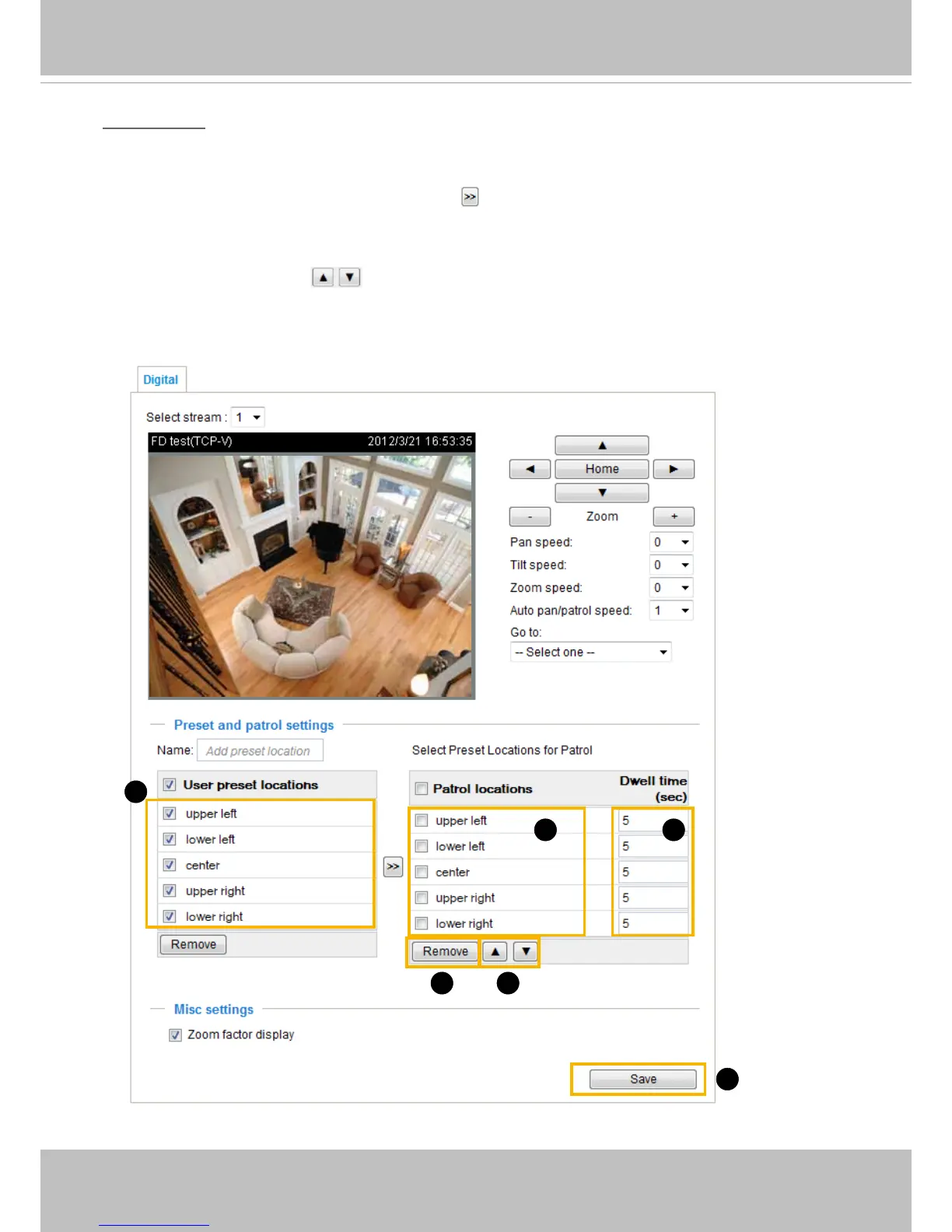952x1232 pixels.
Task: Uncheck 'upper right' in user preset locations
Action: pyautogui.click(x=170, y=891)
